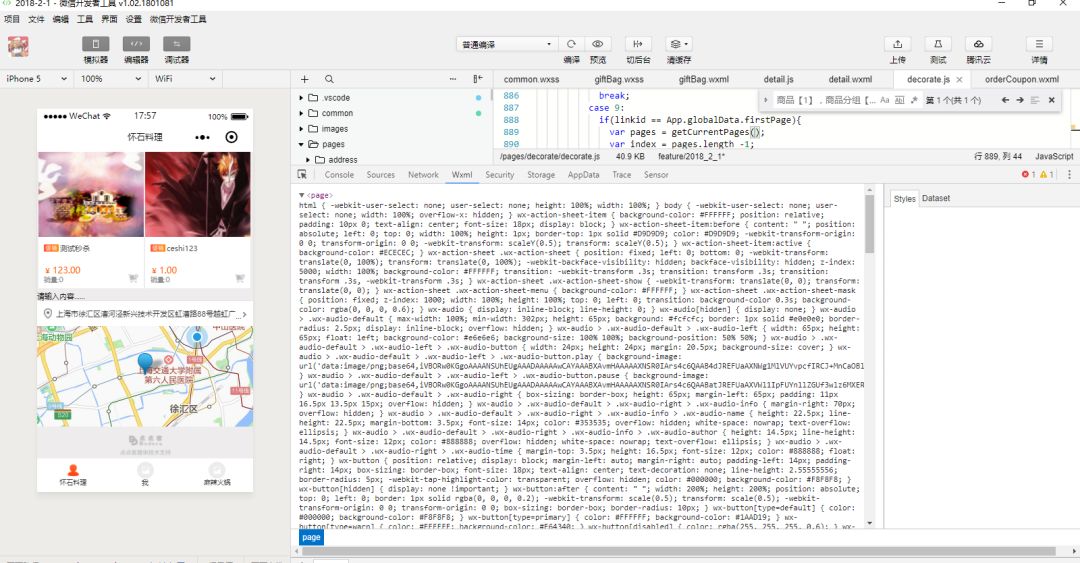Toggle regex option in find box
The image size is (1080, 563).
pyautogui.click(x=914, y=100)
